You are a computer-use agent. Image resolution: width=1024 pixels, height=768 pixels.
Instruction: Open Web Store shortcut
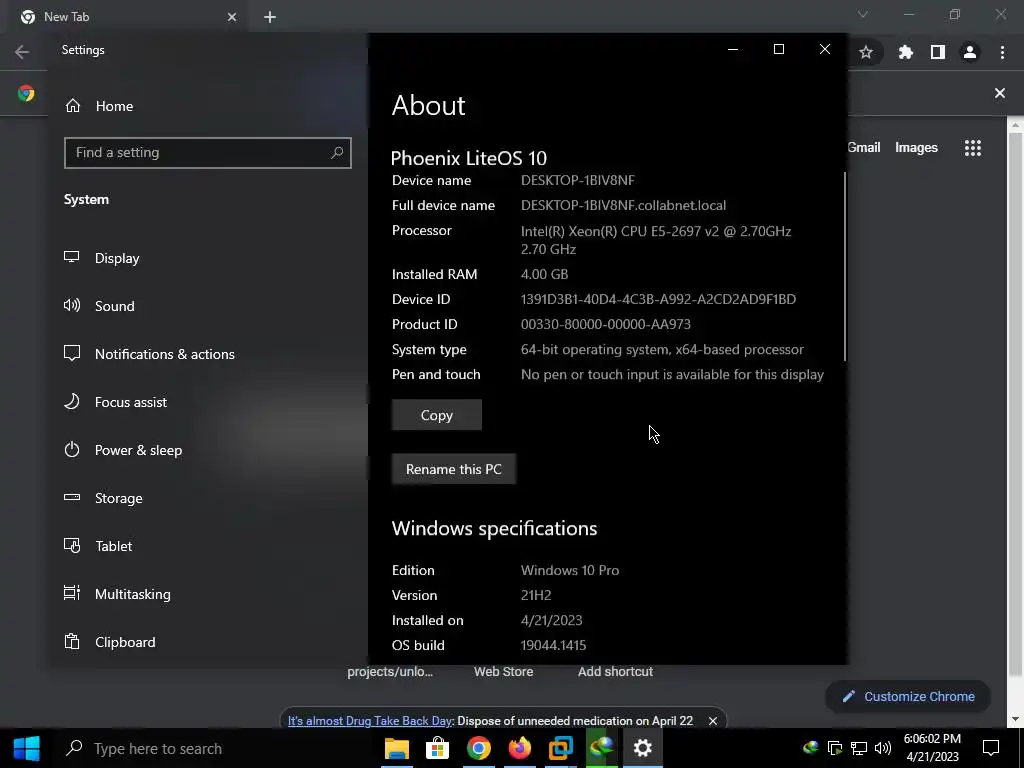click(x=504, y=671)
